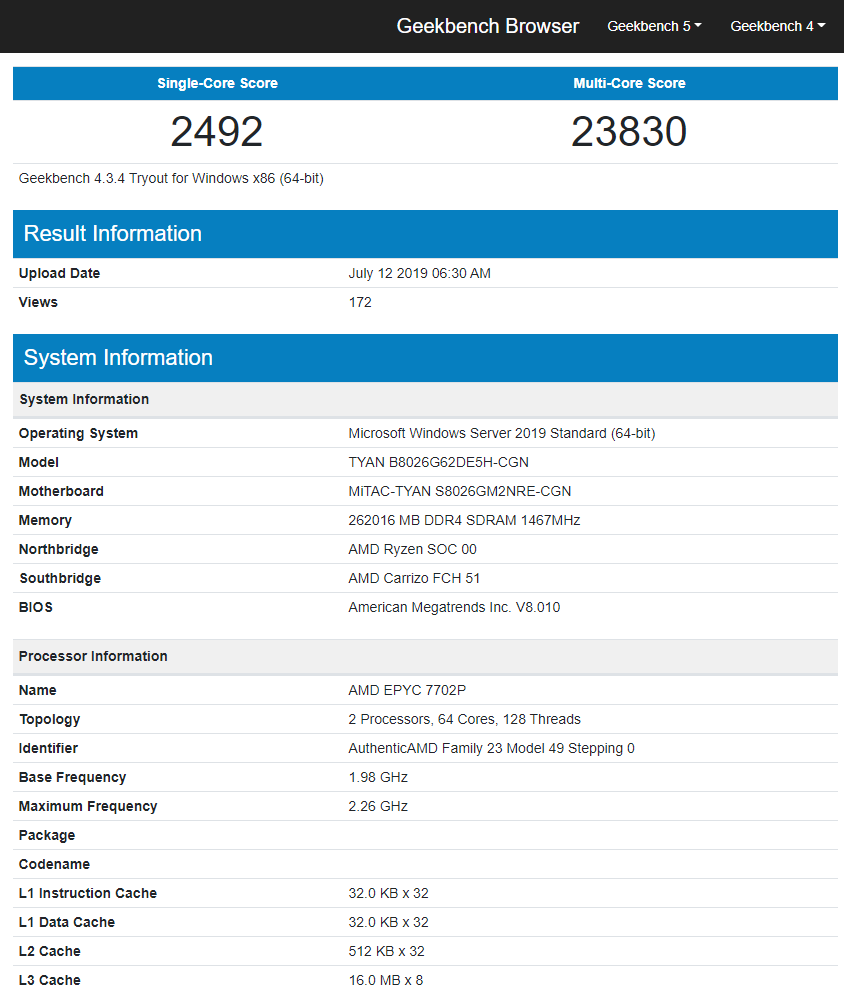Click the Processor Information subheader

tap(93, 656)
